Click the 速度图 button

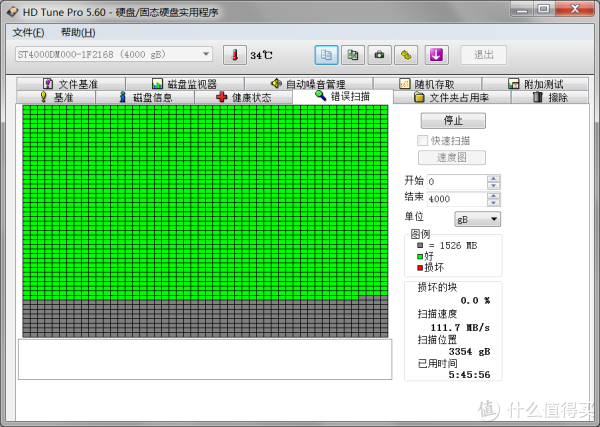(452, 157)
